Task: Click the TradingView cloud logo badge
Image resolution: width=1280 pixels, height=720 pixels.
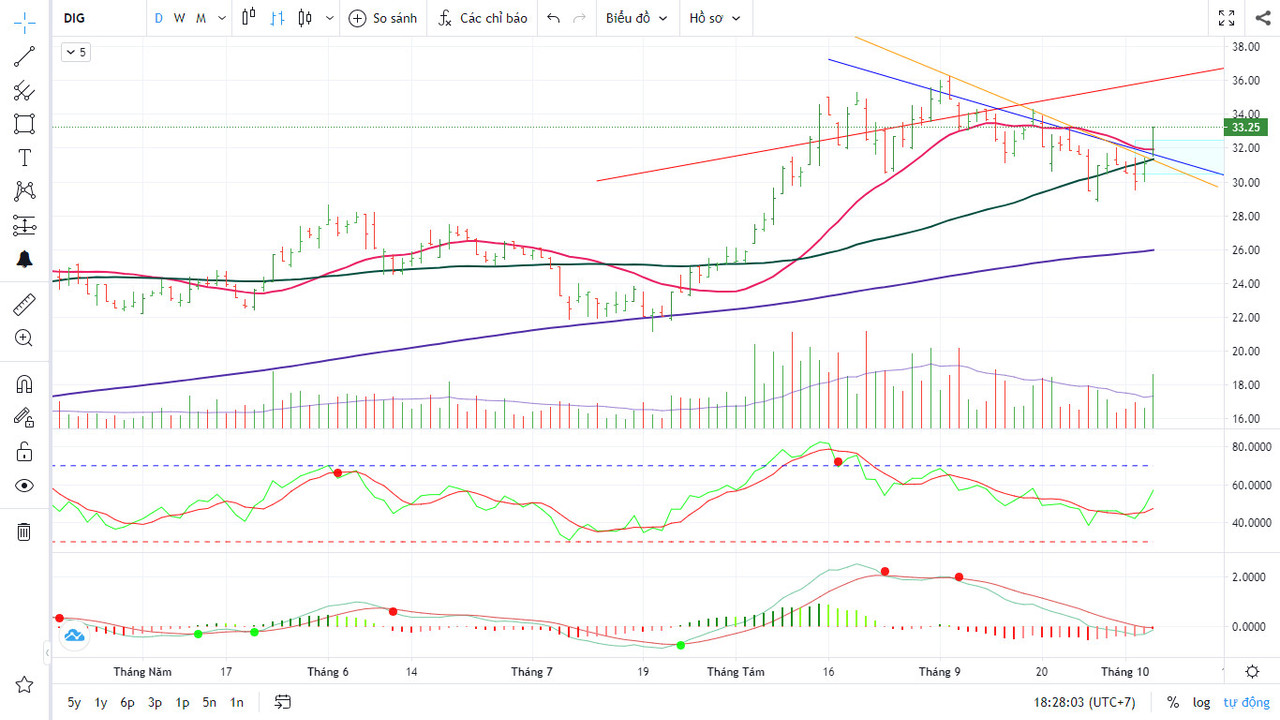Action: pyautogui.click(x=74, y=634)
